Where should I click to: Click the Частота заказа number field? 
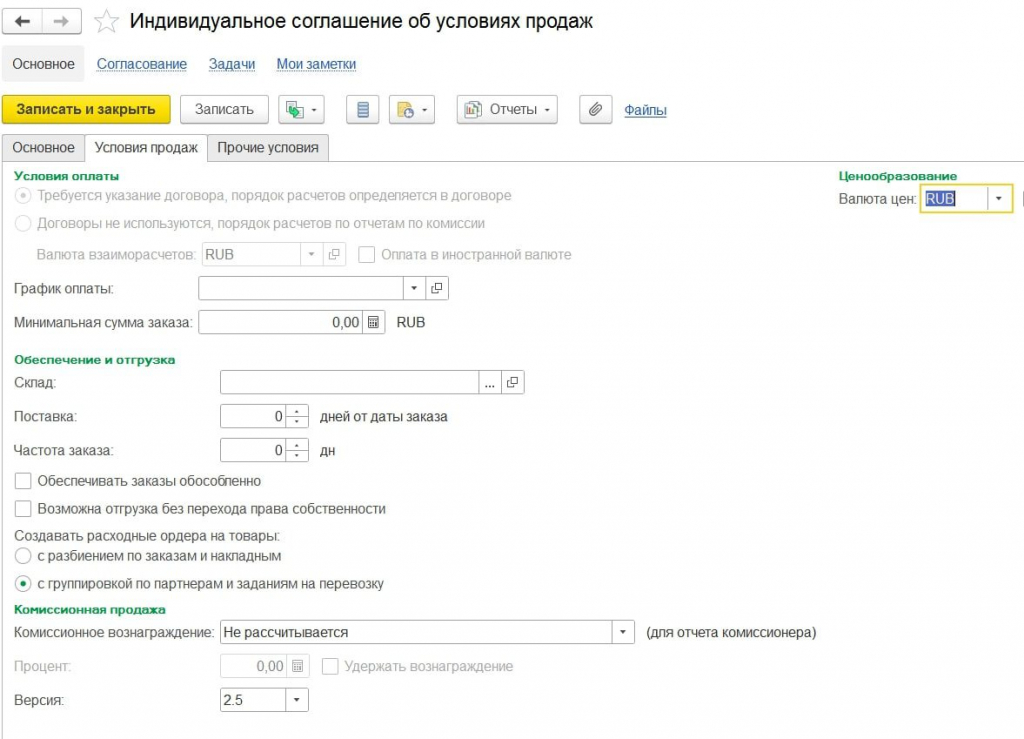tap(253, 450)
